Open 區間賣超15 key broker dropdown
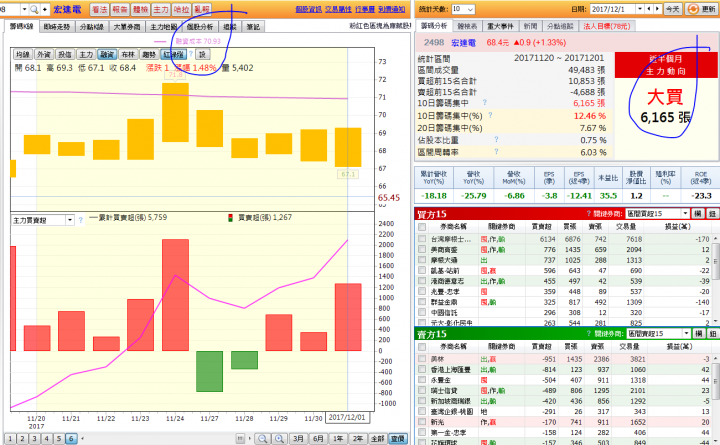Image resolution: width=720 pixels, height=445 pixels. (658, 333)
